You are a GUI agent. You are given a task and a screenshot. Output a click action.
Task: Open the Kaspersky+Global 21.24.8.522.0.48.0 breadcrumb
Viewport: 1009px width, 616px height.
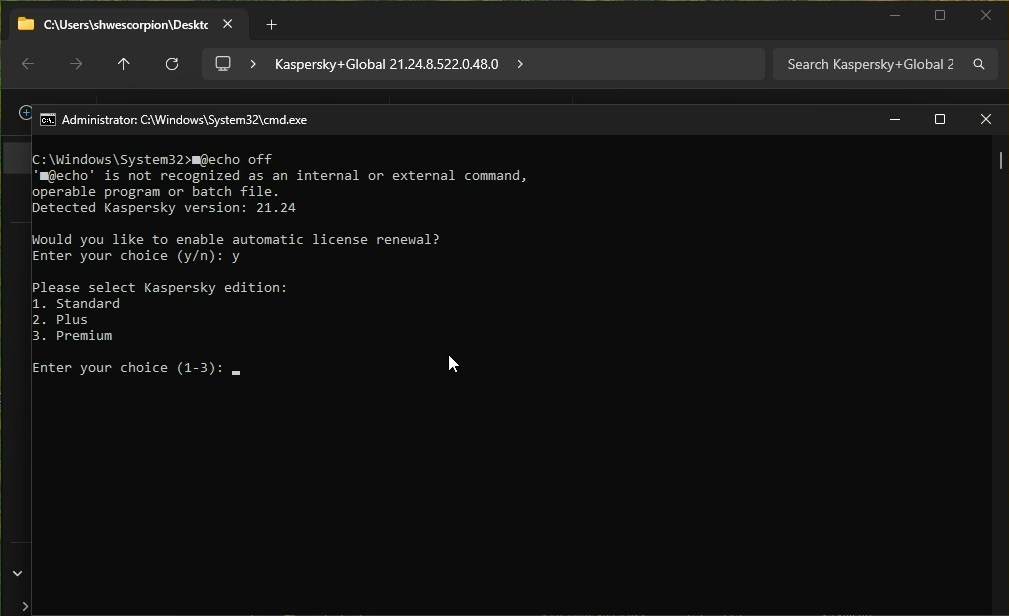click(386, 64)
